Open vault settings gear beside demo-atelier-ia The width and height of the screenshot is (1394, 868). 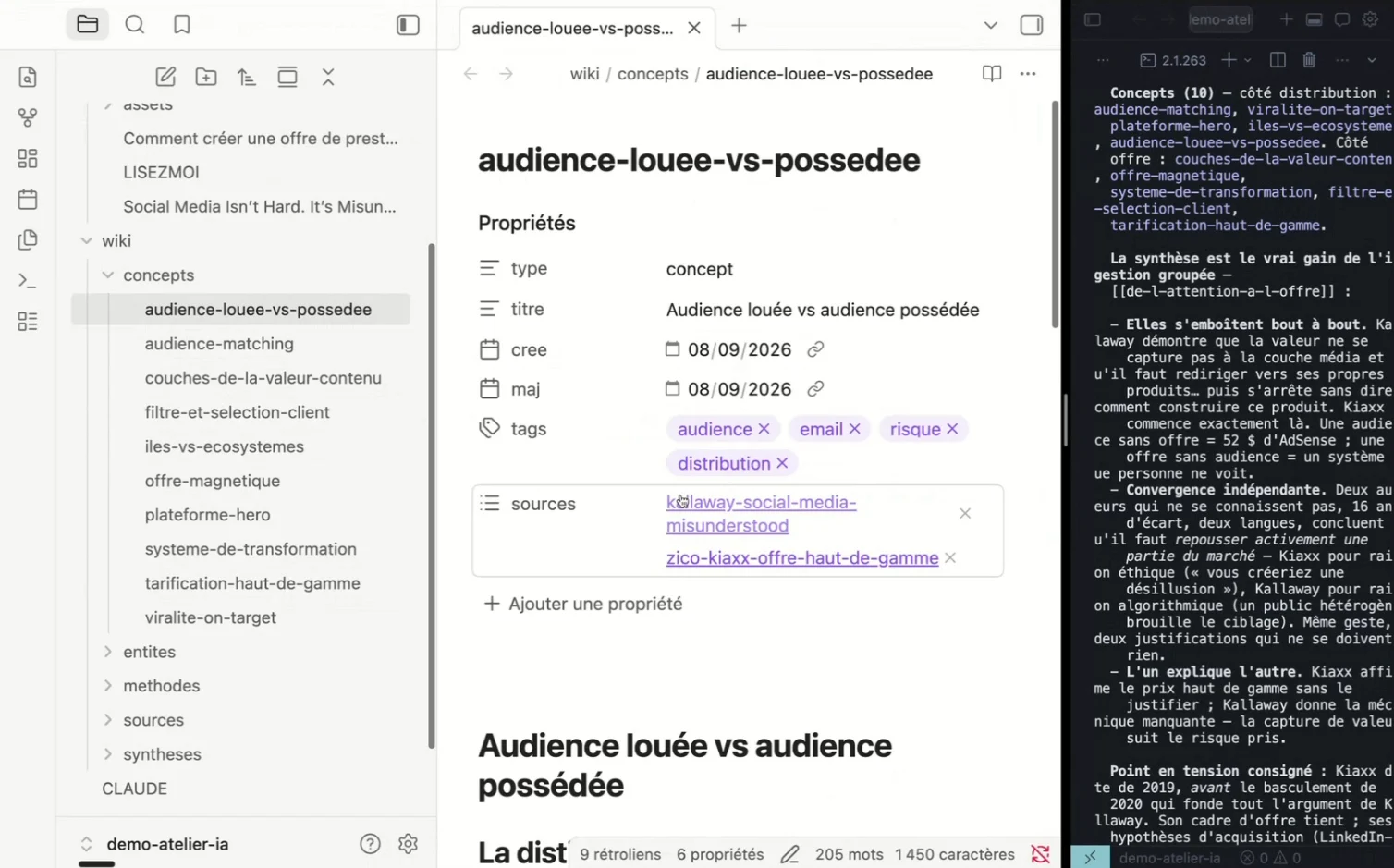pos(408,844)
